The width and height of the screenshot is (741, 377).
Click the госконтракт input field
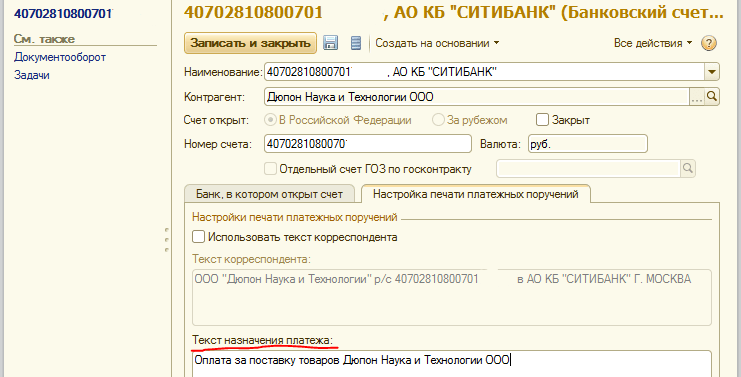tap(588, 168)
